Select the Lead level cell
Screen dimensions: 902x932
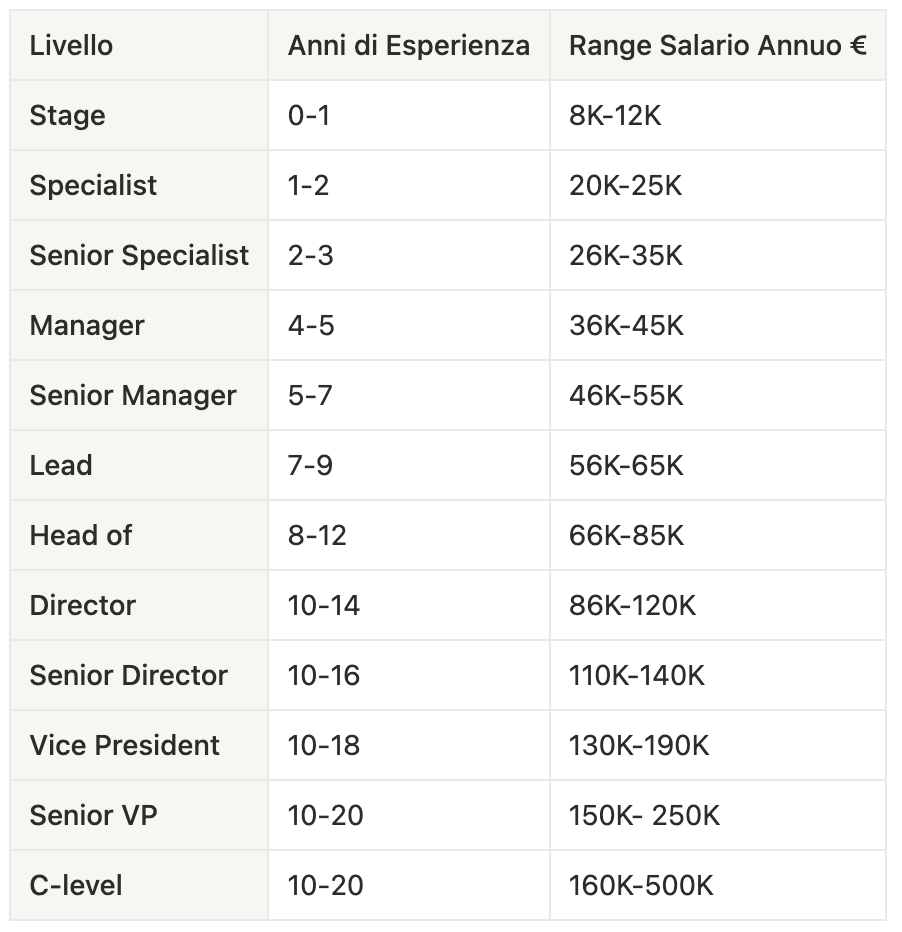pyautogui.click(x=61, y=466)
